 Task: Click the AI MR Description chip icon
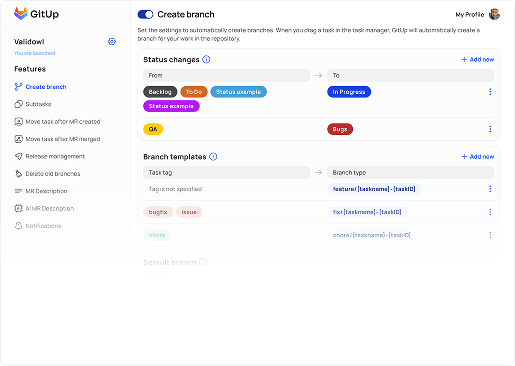(18, 208)
